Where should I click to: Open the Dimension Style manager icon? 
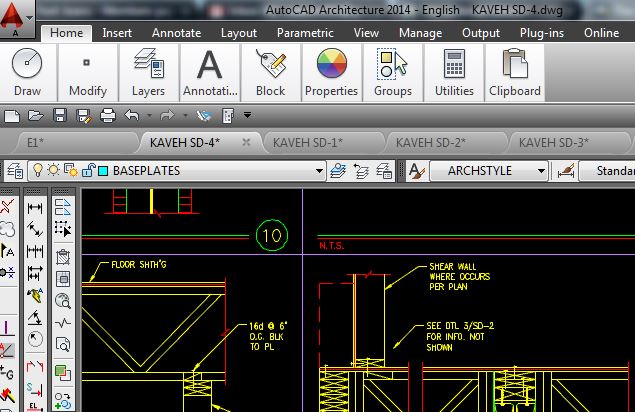coord(565,171)
